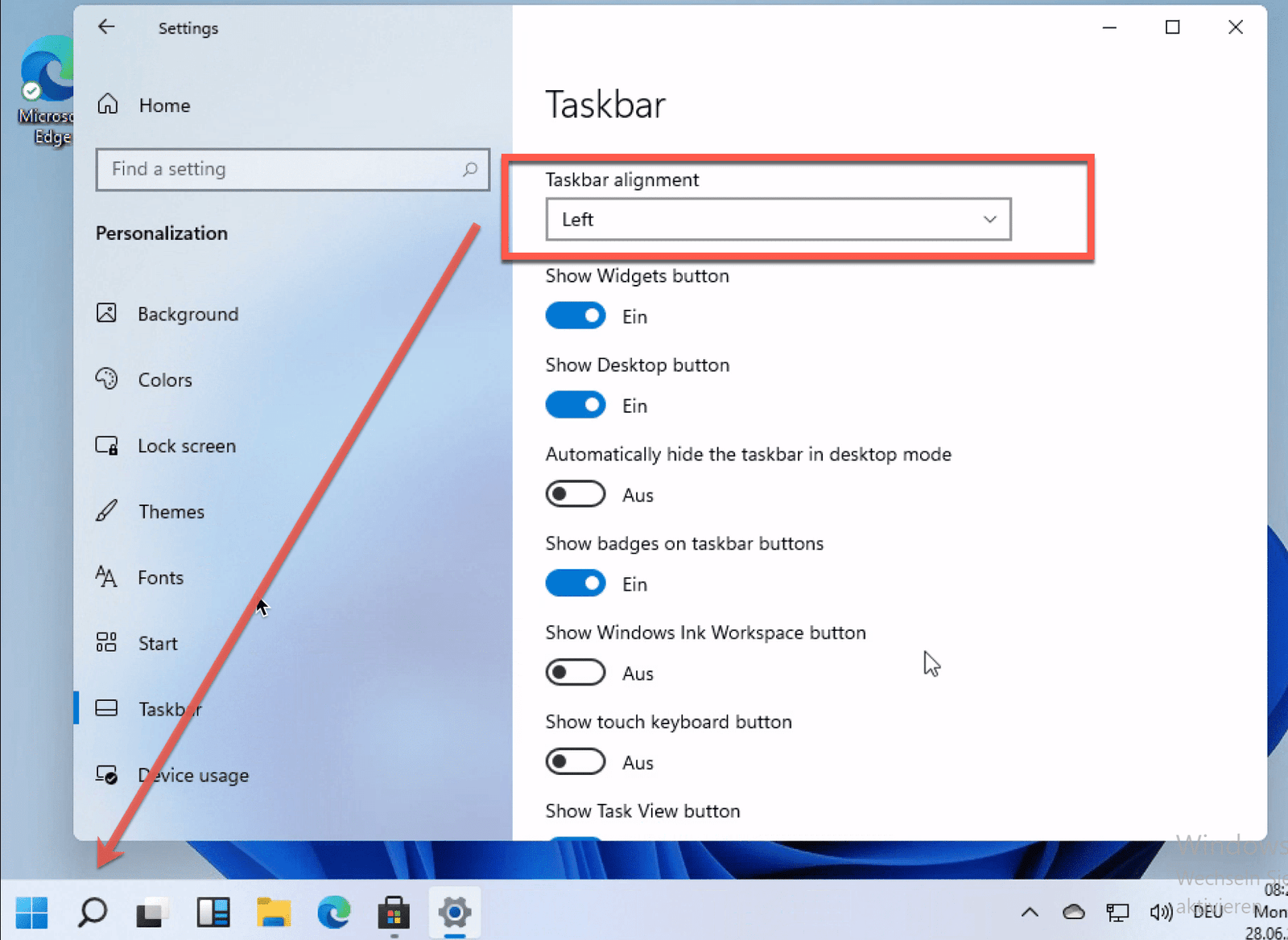Click the Fonts icon in the sidebar

[107, 577]
